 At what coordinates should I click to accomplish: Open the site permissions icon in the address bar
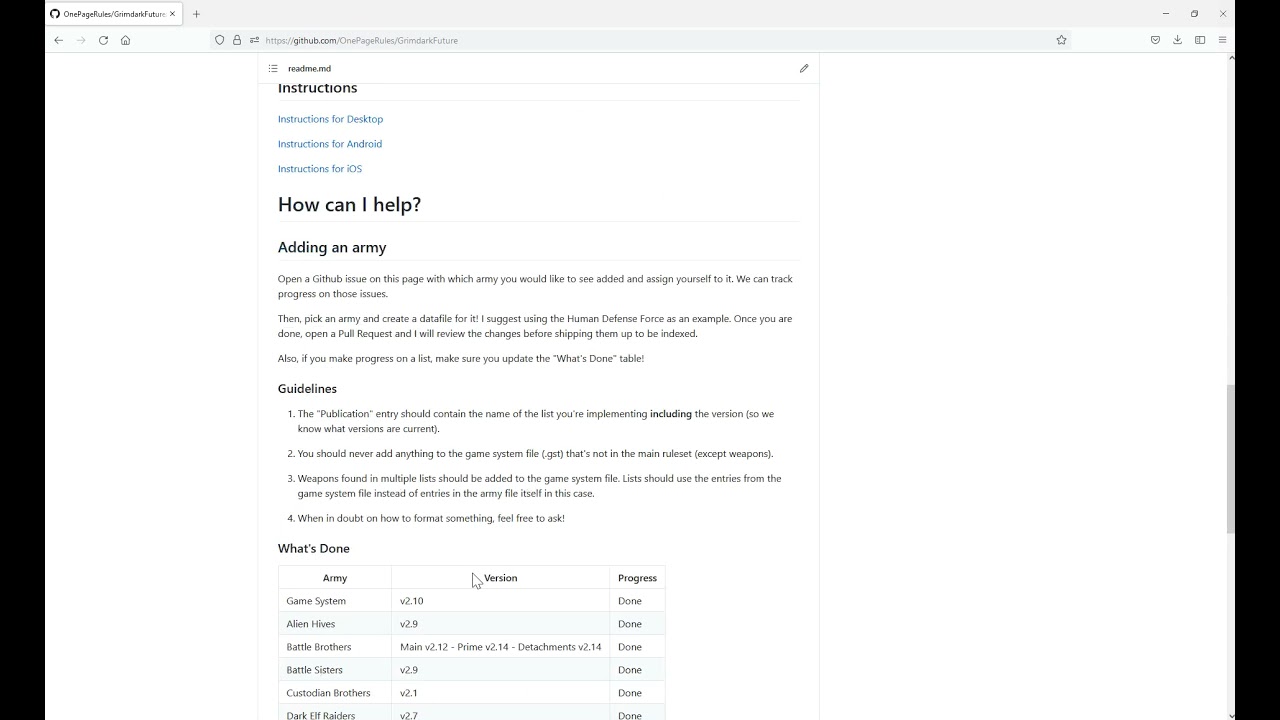tap(254, 40)
